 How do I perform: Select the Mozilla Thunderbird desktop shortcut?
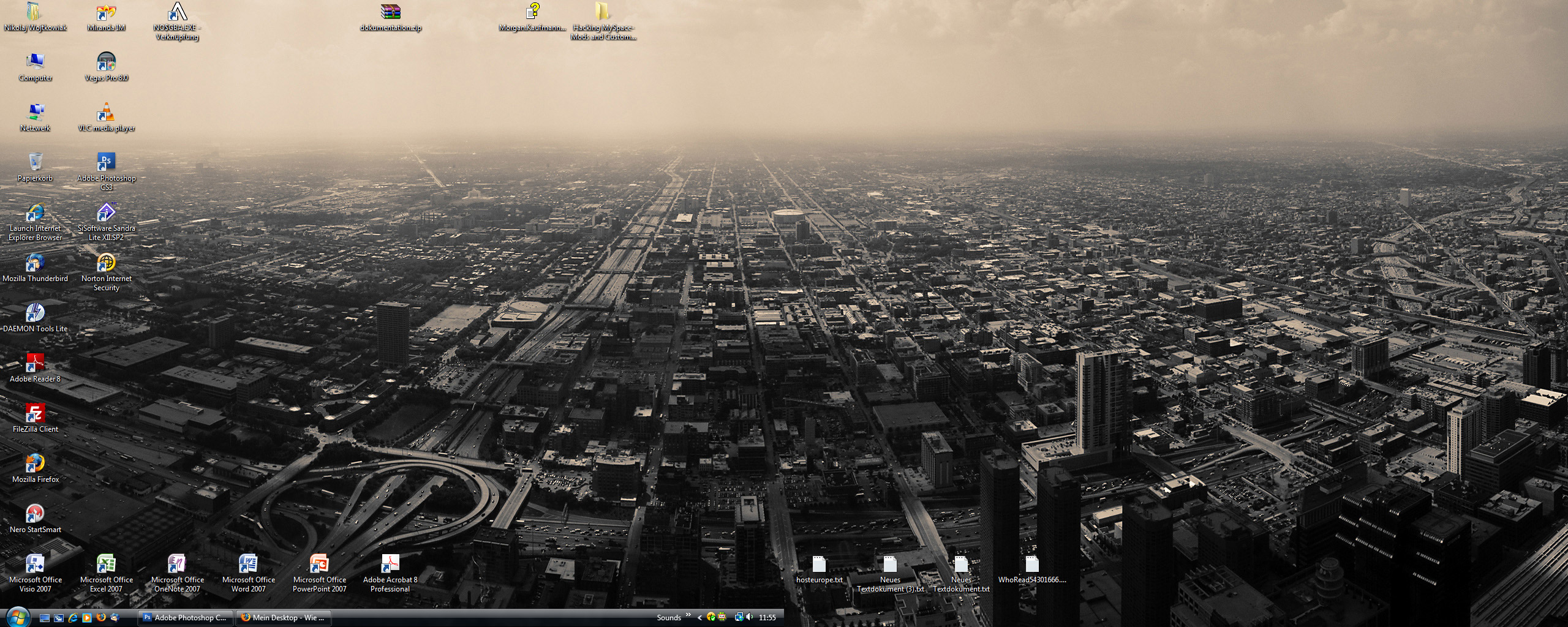(x=35, y=263)
